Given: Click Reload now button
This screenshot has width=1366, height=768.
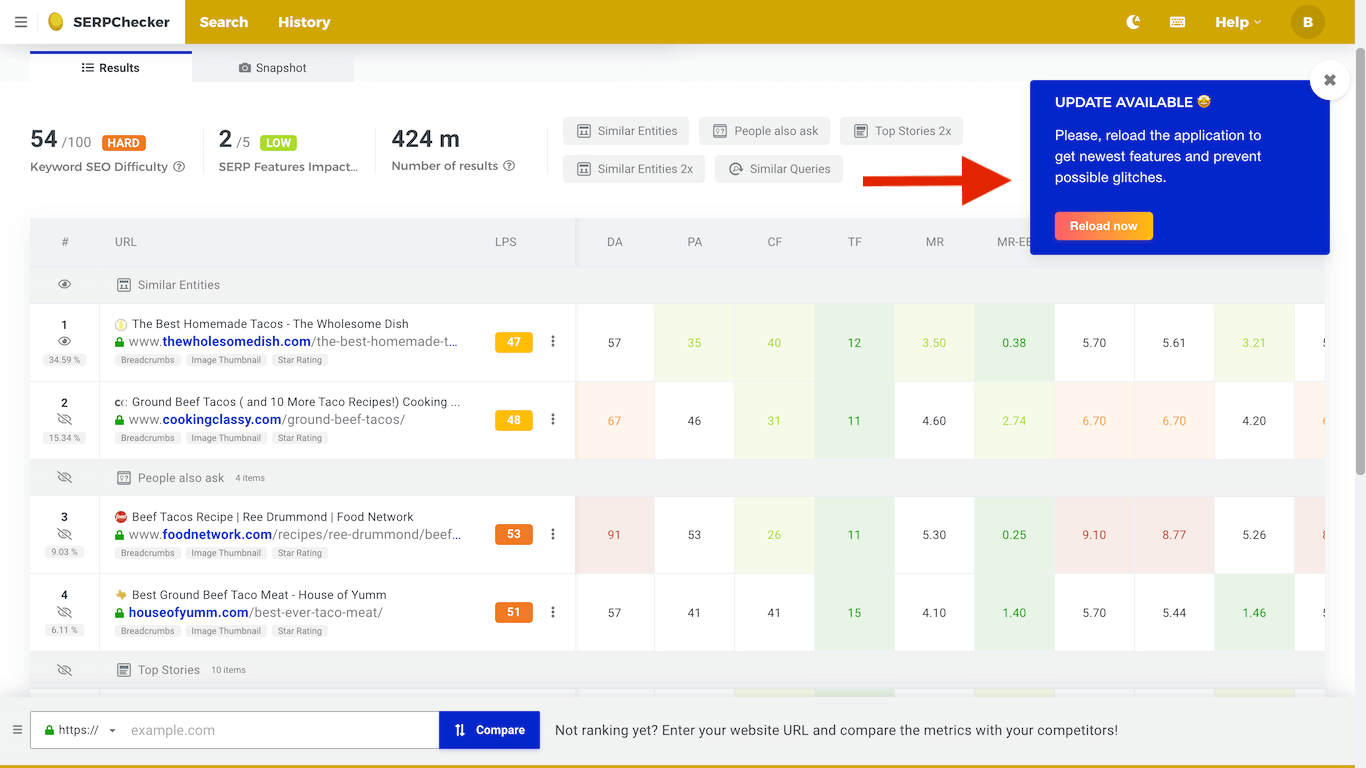Looking at the screenshot, I should point(1104,226).
